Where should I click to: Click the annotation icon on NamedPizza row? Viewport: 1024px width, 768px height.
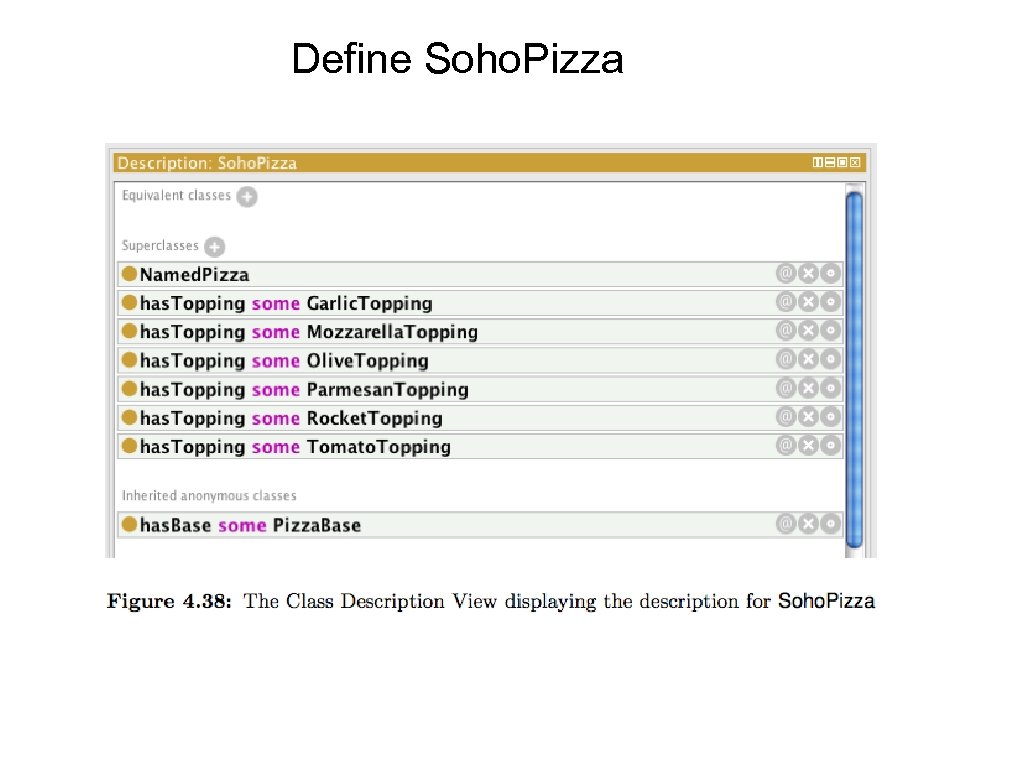(x=786, y=273)
